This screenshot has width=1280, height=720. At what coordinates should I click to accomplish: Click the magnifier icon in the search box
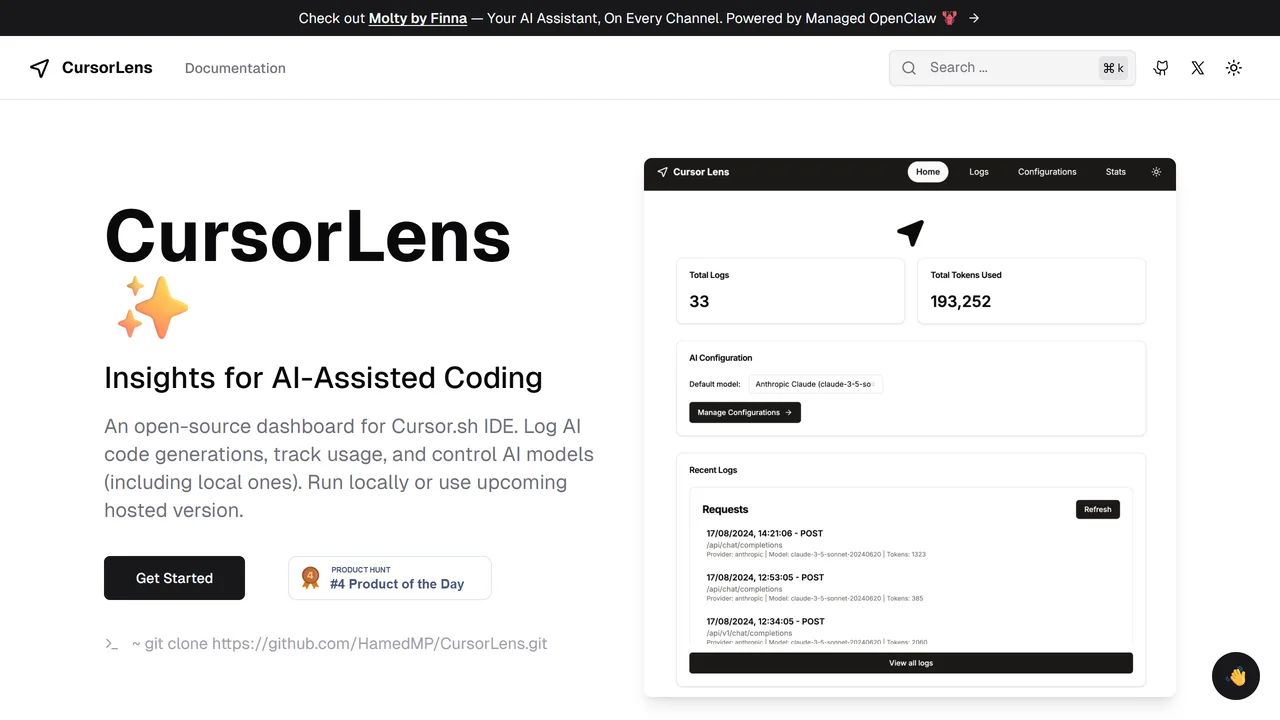[x=909, y=68]
